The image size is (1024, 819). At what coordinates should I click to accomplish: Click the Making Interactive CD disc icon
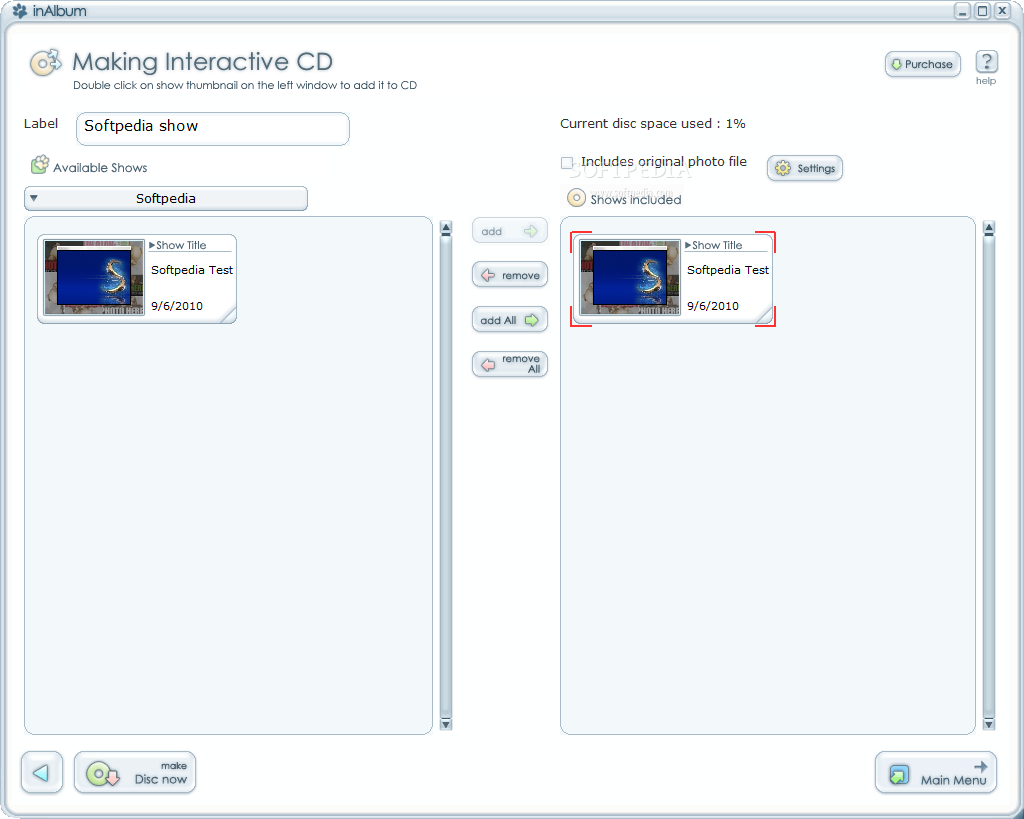pyautogui.click(x=46, y=63)
